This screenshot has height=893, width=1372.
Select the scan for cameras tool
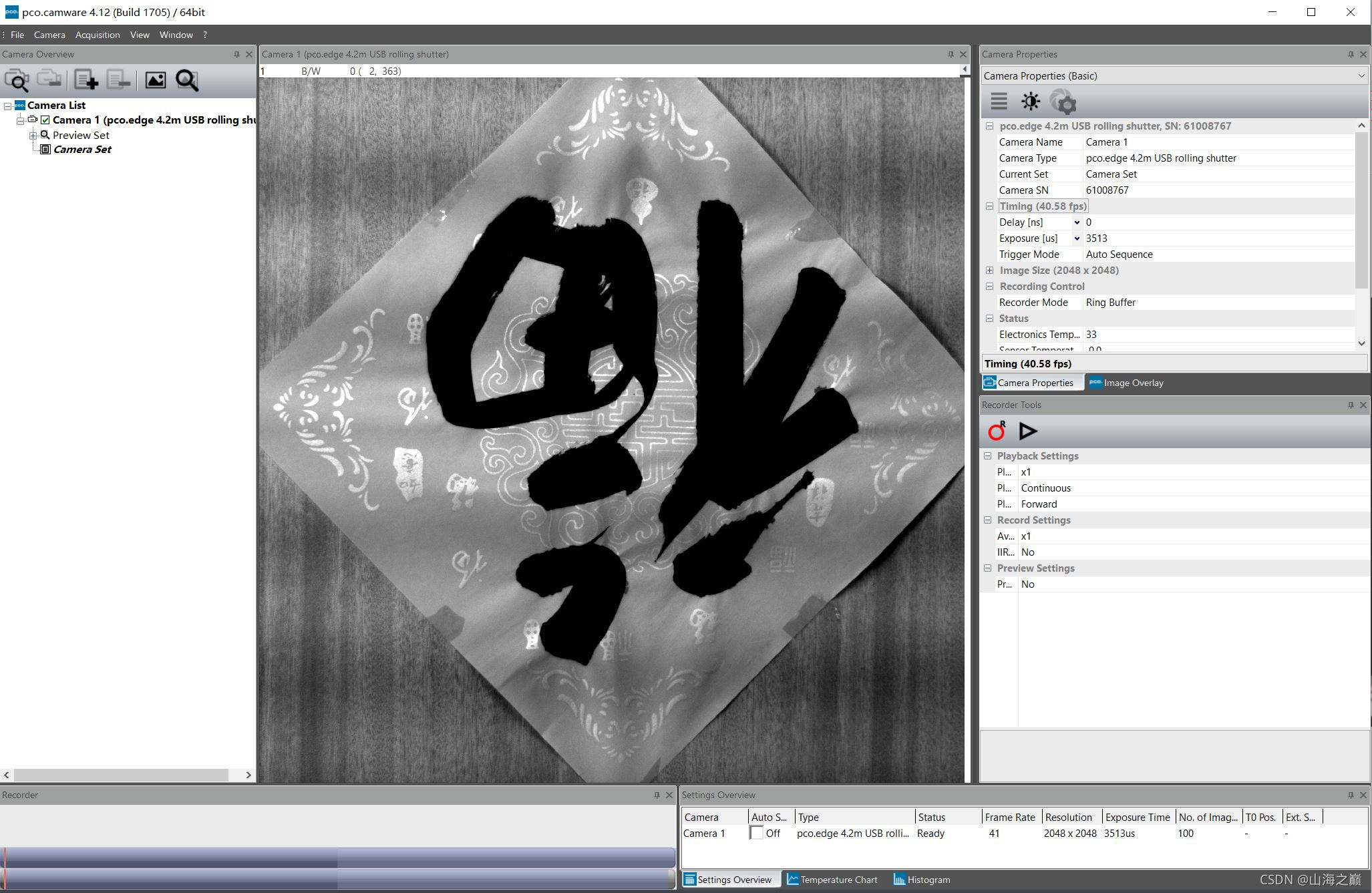[18, 80]
